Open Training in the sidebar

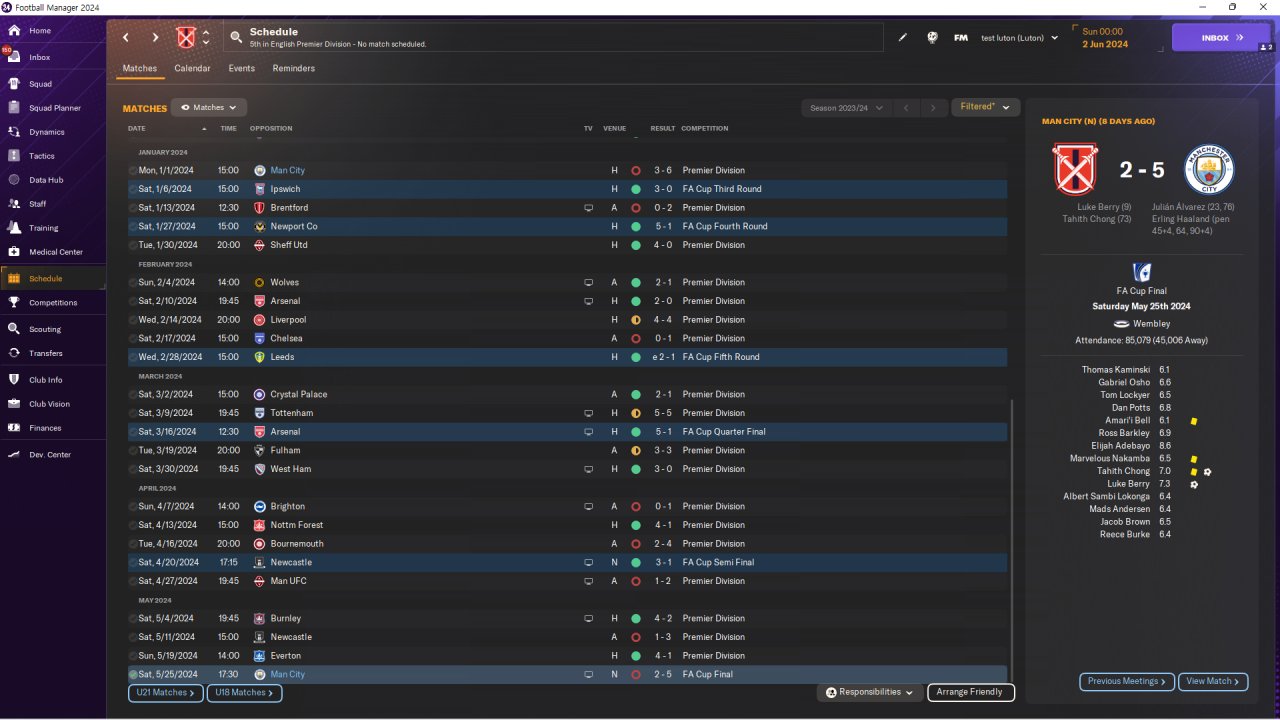pos(43,228)
